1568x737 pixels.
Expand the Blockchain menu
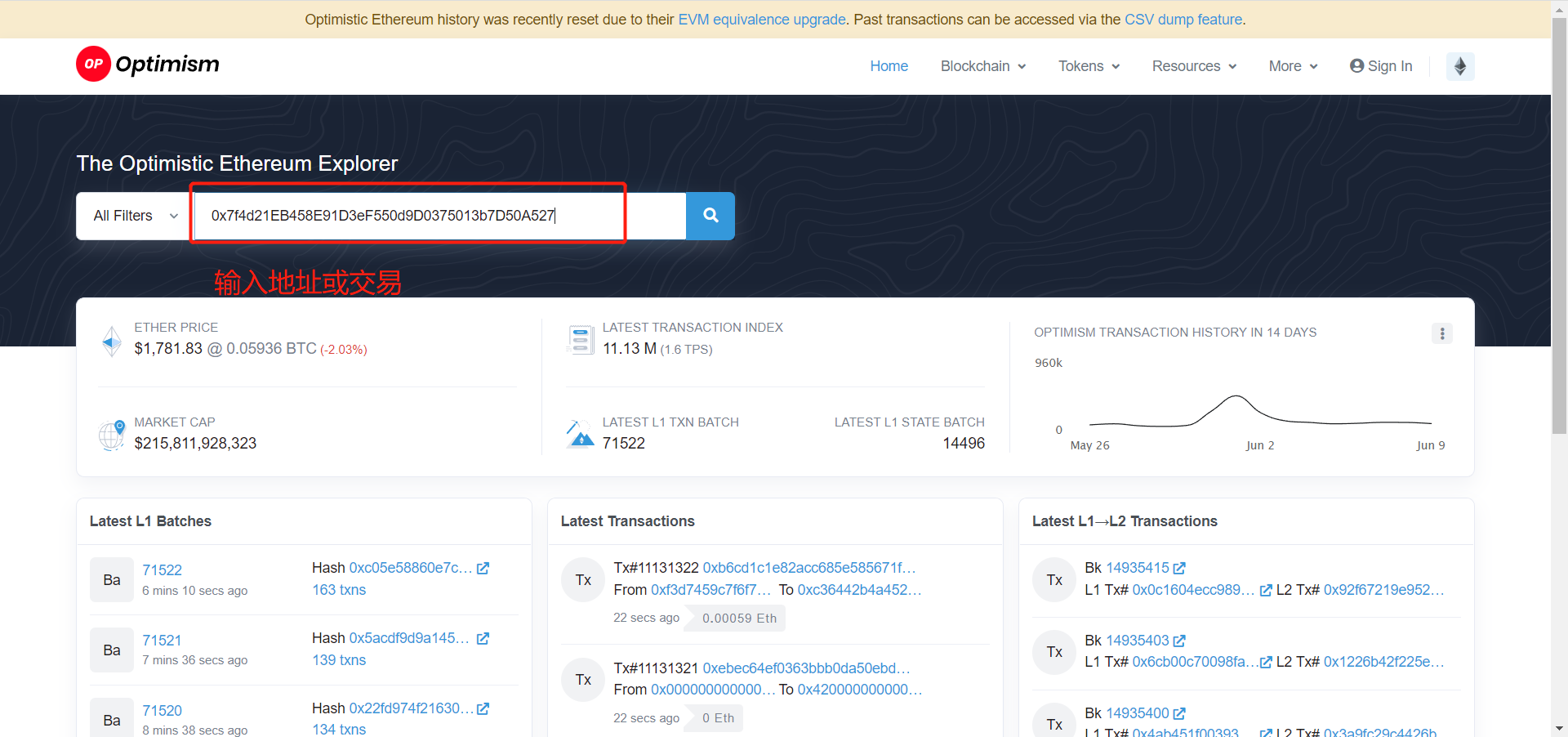982,66
